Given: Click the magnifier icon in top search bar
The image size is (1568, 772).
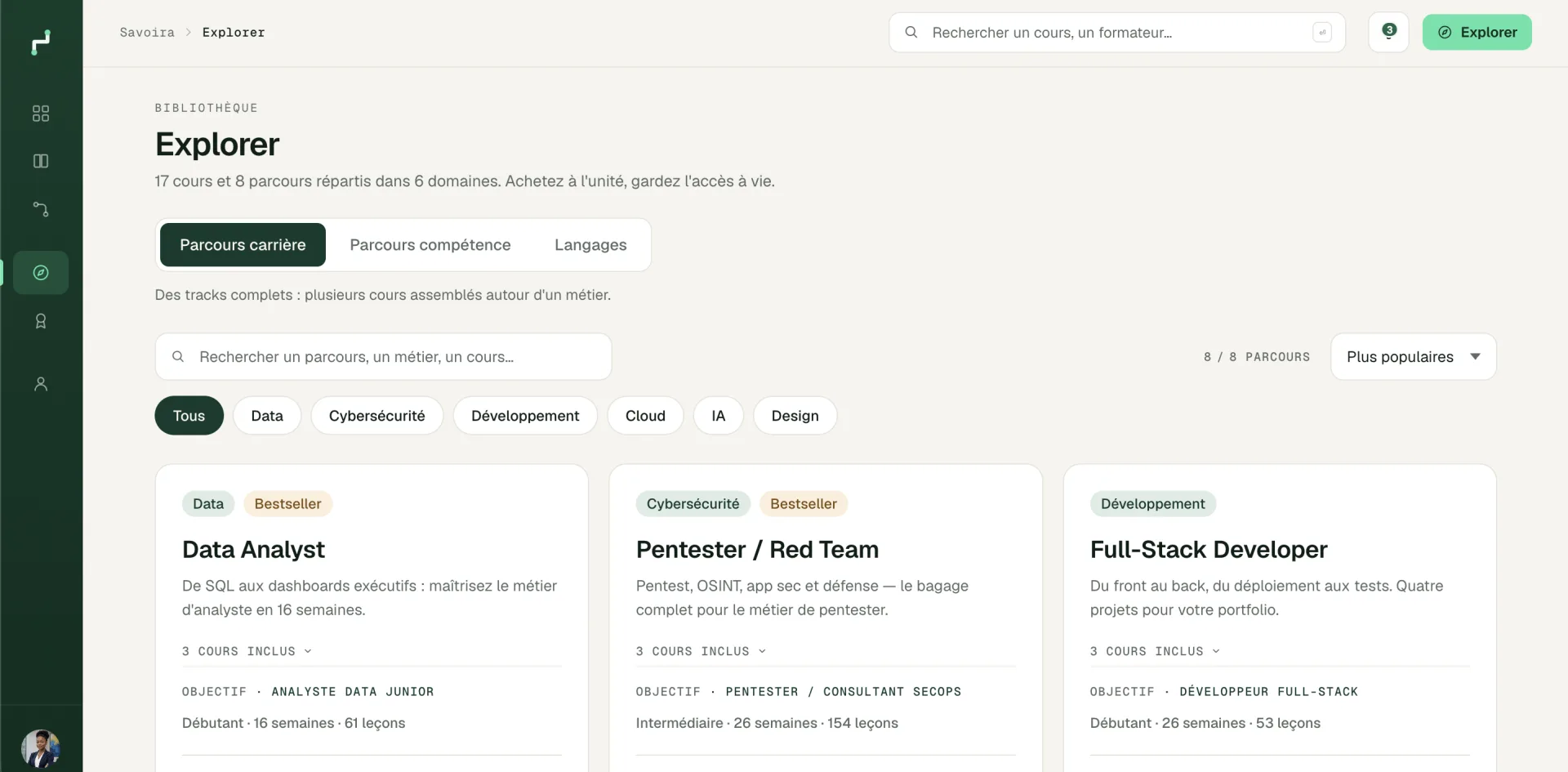Looking at the screenshot, I should point(911,33).
